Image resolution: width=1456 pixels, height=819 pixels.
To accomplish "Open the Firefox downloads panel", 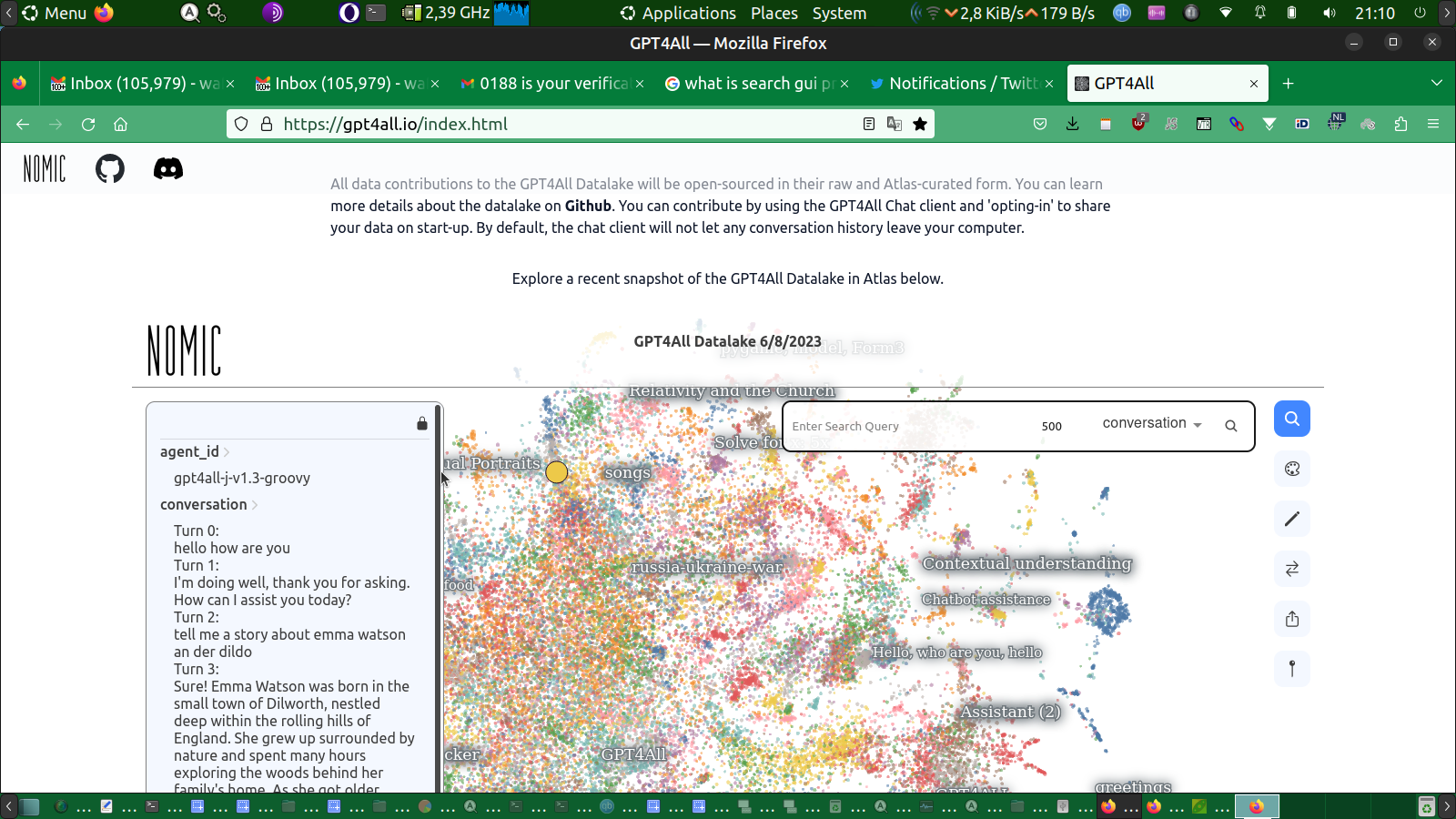I will 1073,124.
